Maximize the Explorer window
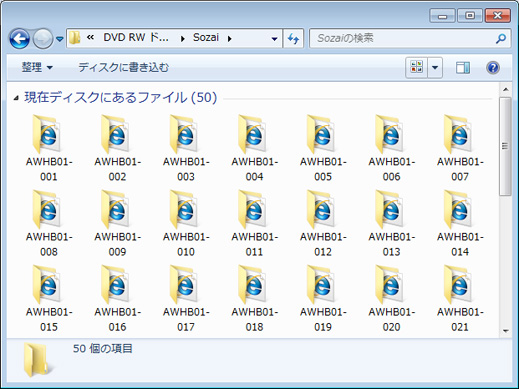This screenshot has width=519, height=389. pos(470,16)
